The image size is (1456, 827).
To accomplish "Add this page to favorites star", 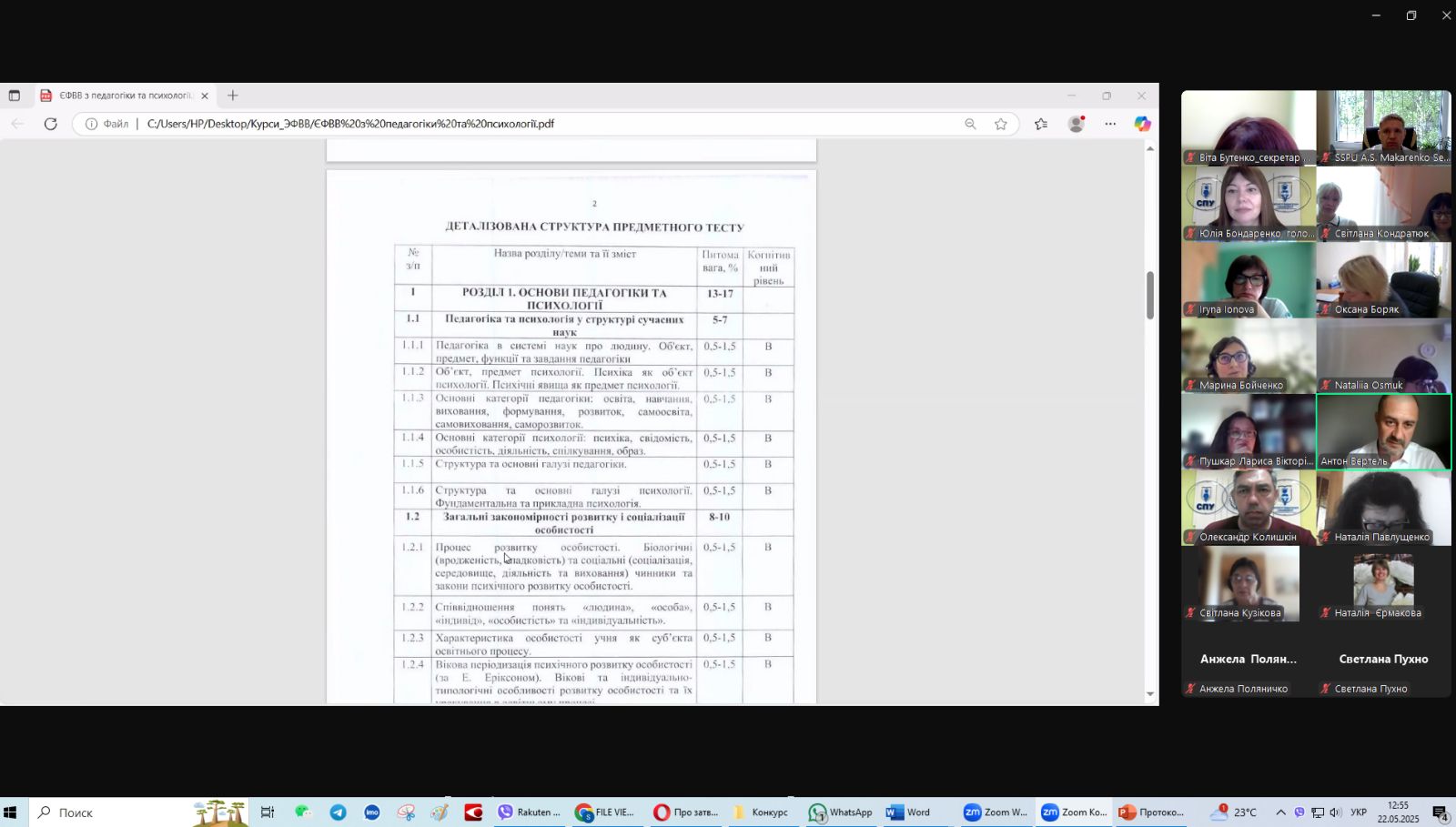I will [1001, 124].
